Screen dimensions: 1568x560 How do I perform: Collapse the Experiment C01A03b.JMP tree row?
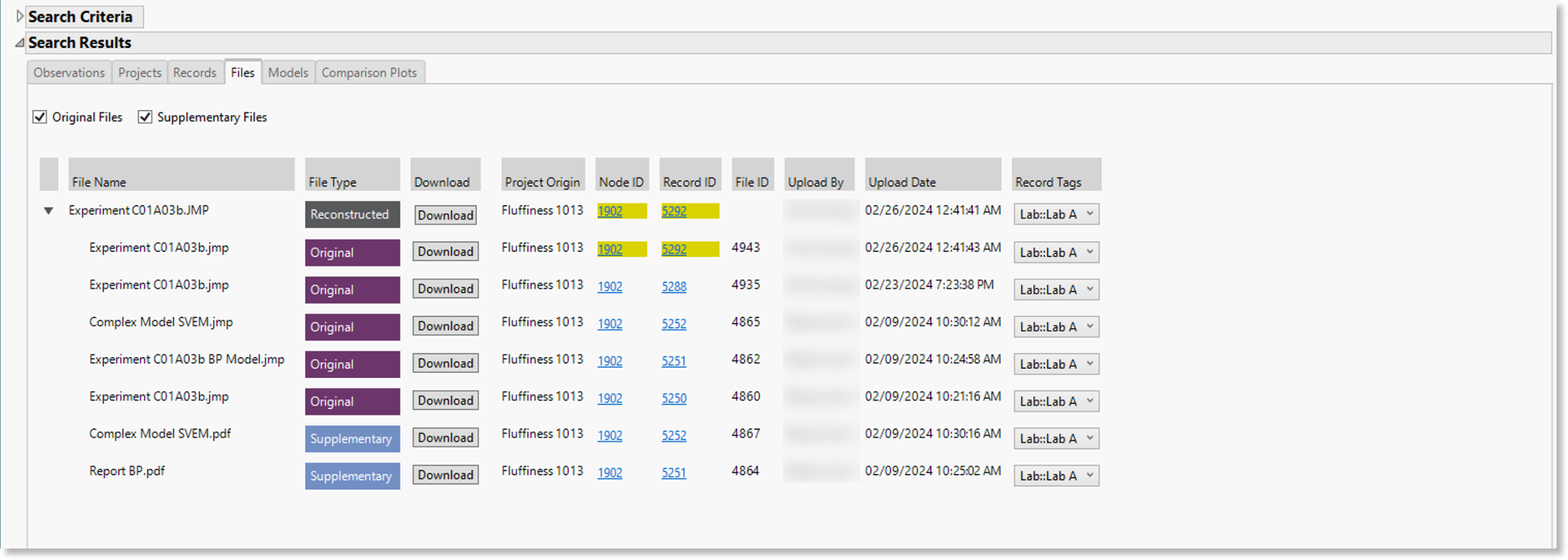pos(49,211)
